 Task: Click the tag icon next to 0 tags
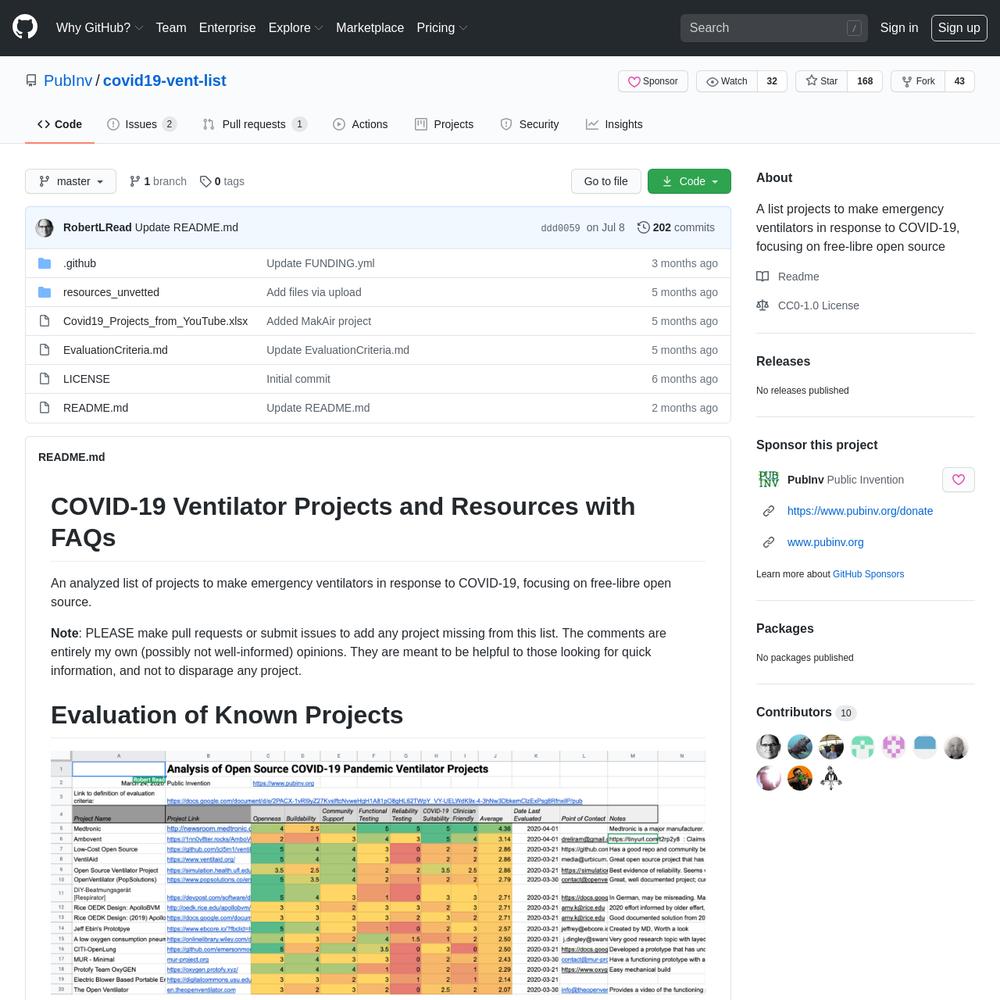[205, 182]
